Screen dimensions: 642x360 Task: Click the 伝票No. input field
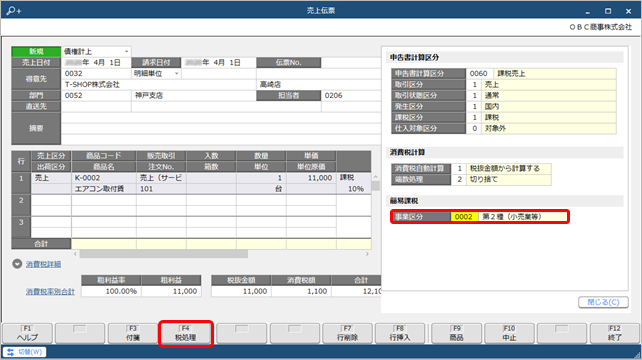(x=351, y=63)
